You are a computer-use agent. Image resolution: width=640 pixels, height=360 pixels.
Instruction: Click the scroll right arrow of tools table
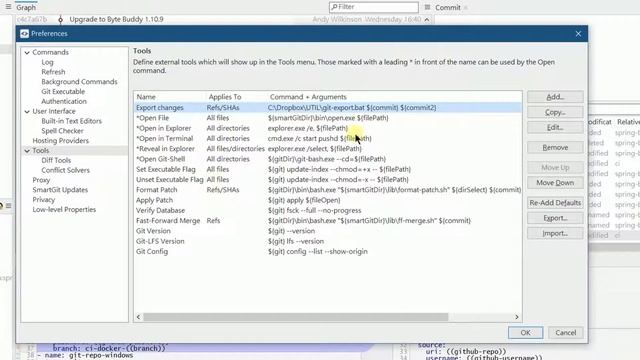517,317
